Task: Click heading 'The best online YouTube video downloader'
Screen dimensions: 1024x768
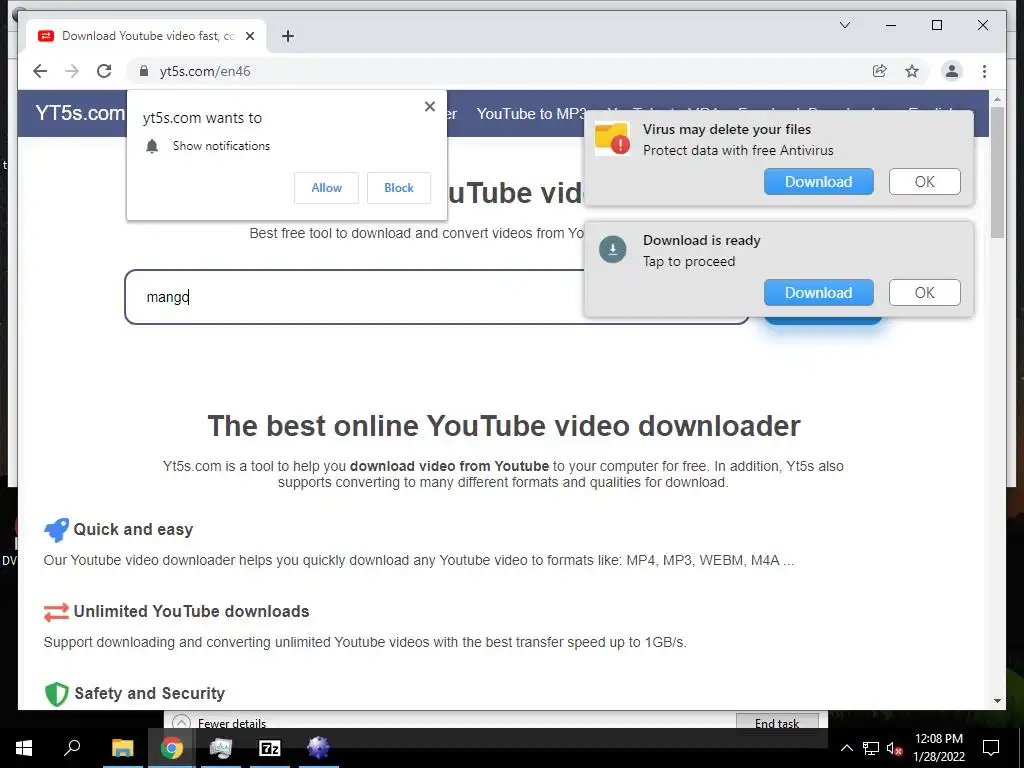Action: coord(504,426)
